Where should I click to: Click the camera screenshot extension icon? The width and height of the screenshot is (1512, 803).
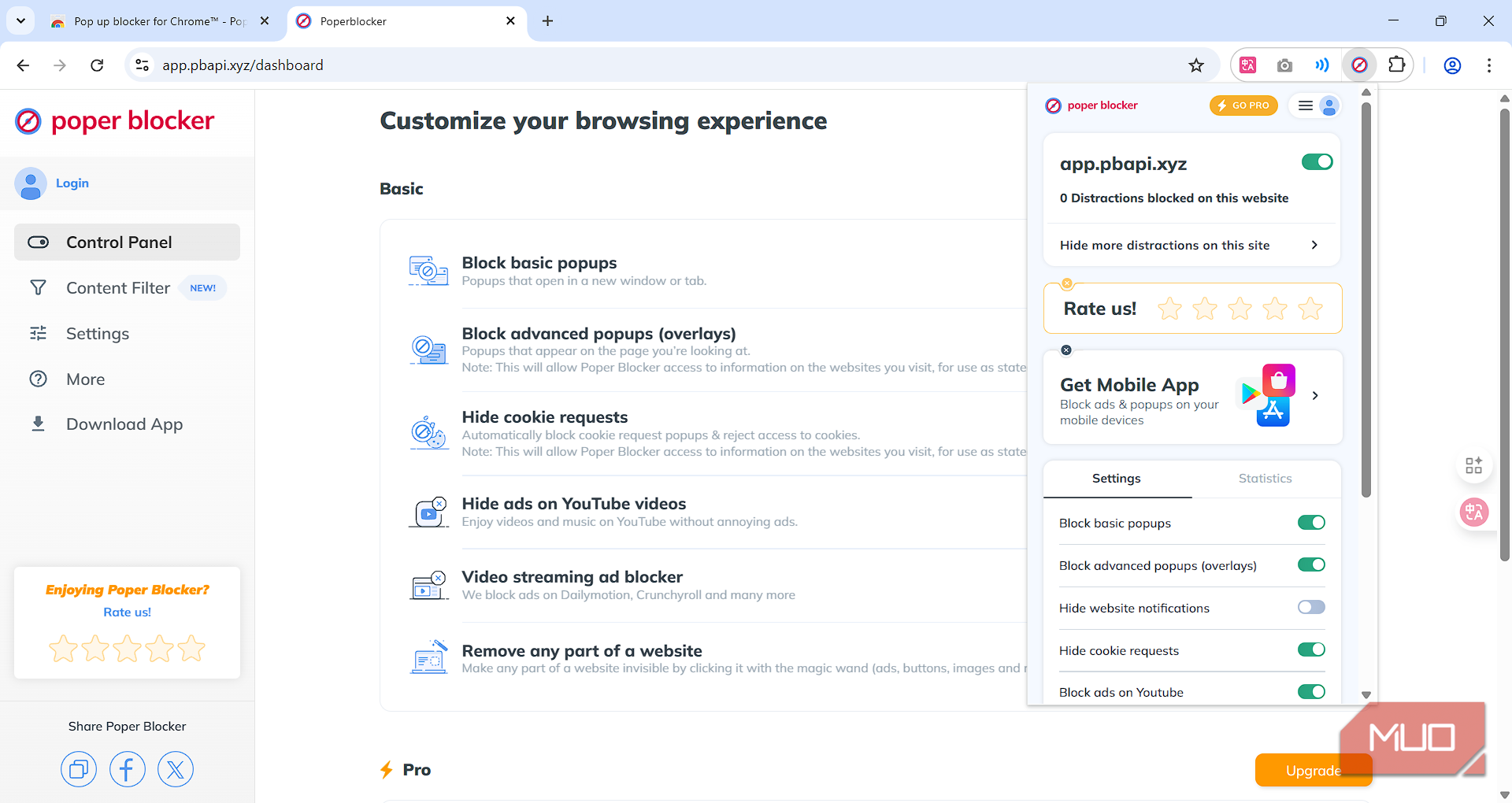tap(1284, 65)
